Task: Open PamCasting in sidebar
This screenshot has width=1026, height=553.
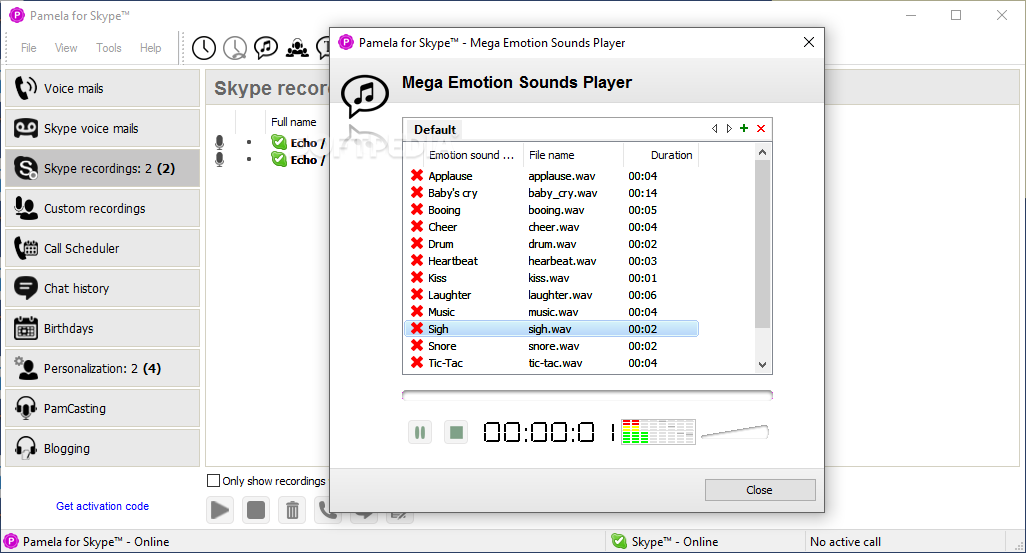Action: click(103, 408)
